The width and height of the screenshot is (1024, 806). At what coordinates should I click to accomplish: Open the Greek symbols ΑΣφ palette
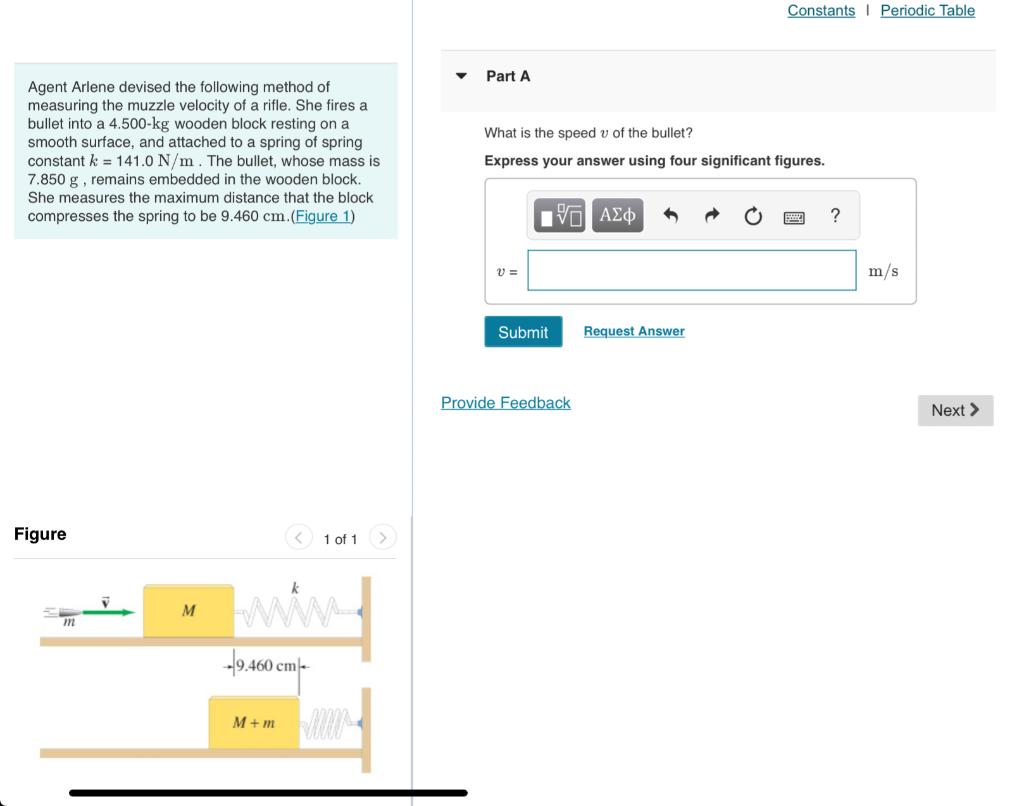(617, 214)
